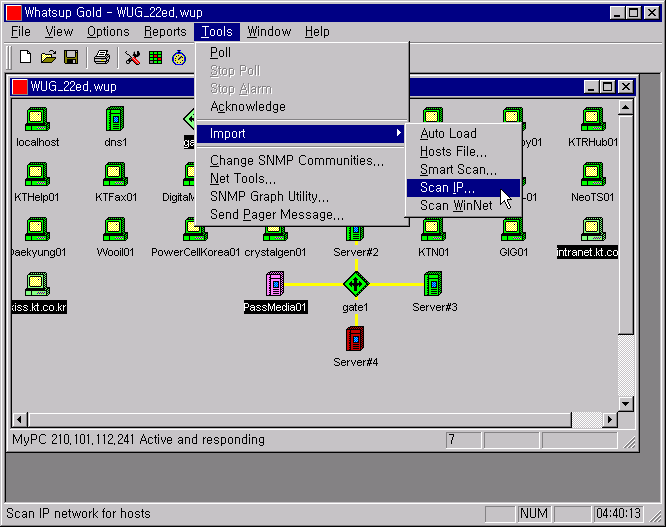Viewport: 666px width, 527px height.
Task: Choose Acknowledge from the Tools menu
Action: point(302,107)
